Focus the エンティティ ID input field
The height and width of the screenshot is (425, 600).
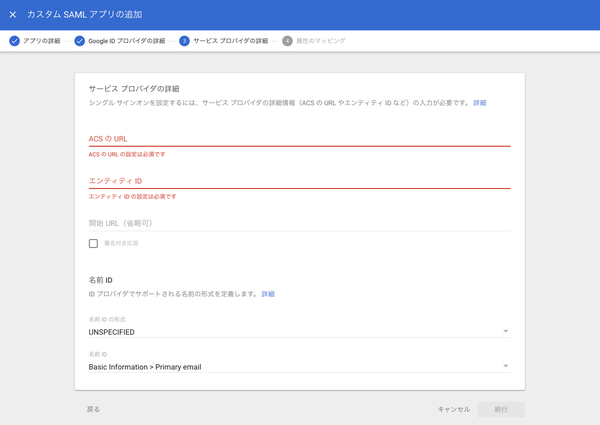pos(300,181)
